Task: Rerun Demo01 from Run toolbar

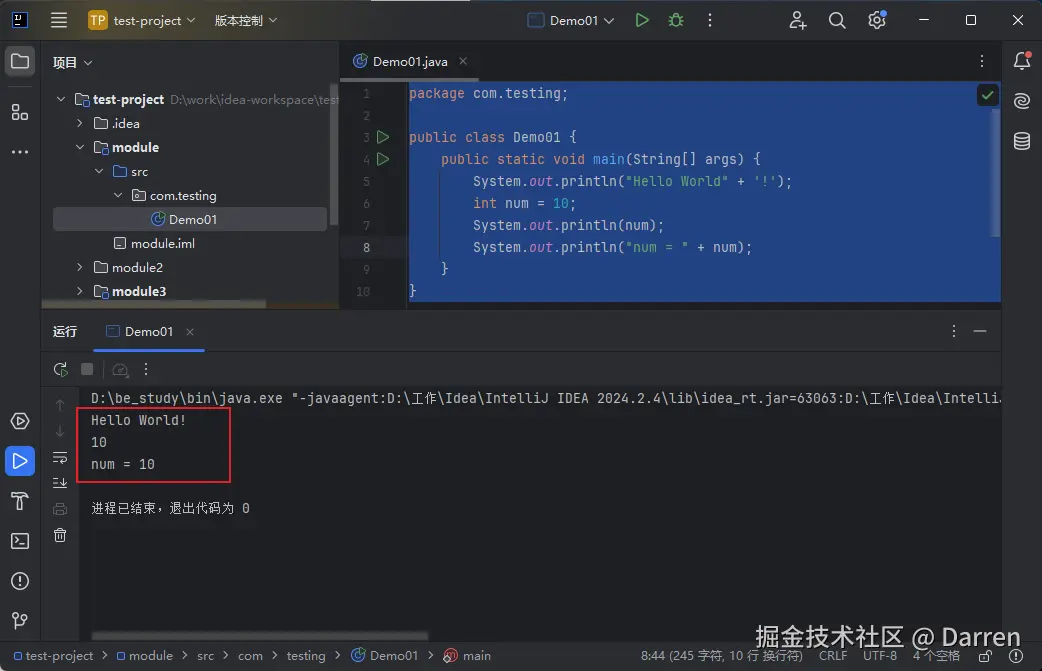Action: click(60, 369)
